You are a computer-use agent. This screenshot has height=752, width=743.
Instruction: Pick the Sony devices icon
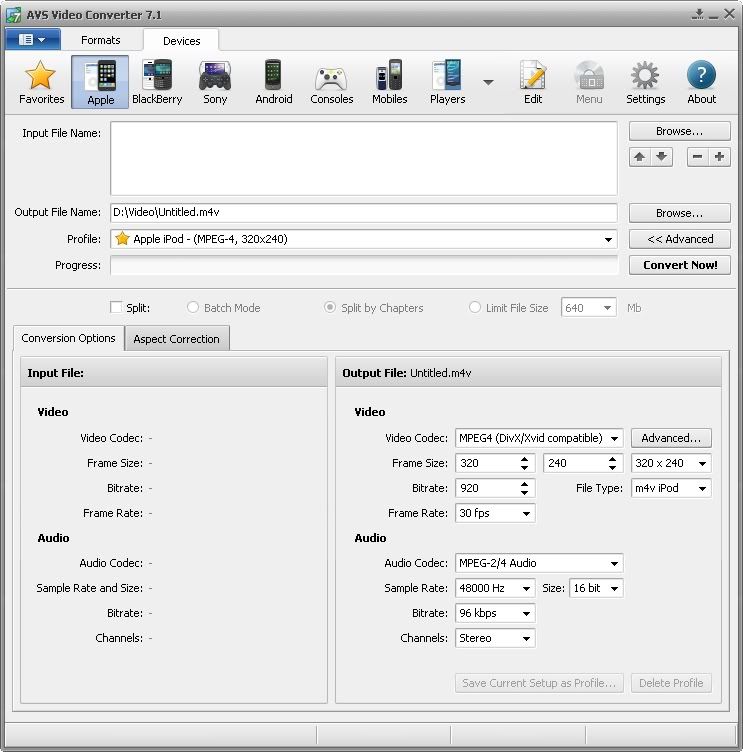(x=215, y=82)
